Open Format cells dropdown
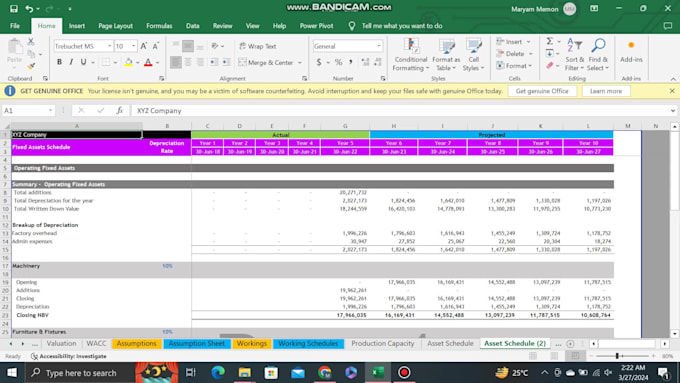The image size is (680, 383). (514, 66)
